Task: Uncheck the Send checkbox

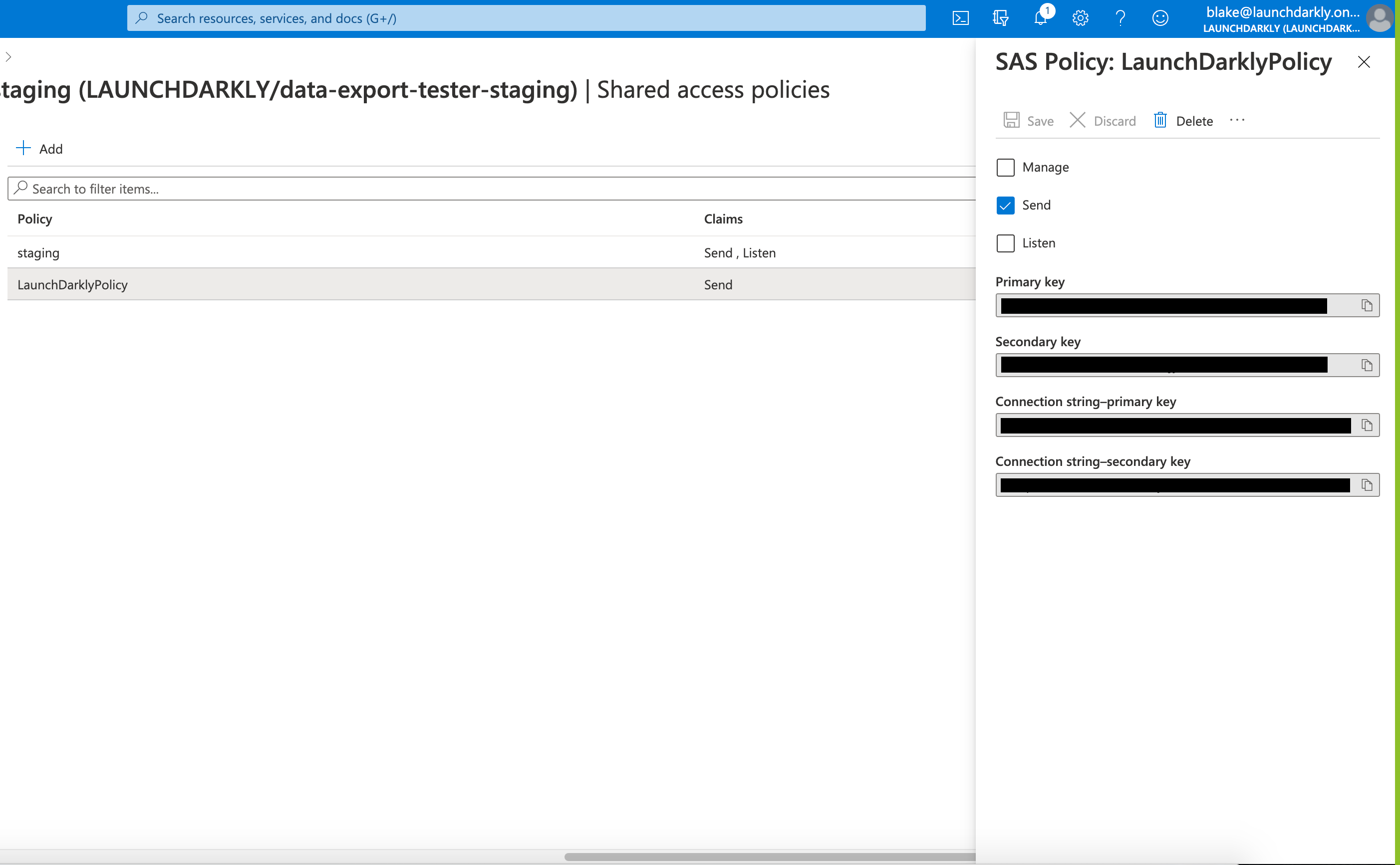Action: tap(1005, 206)
